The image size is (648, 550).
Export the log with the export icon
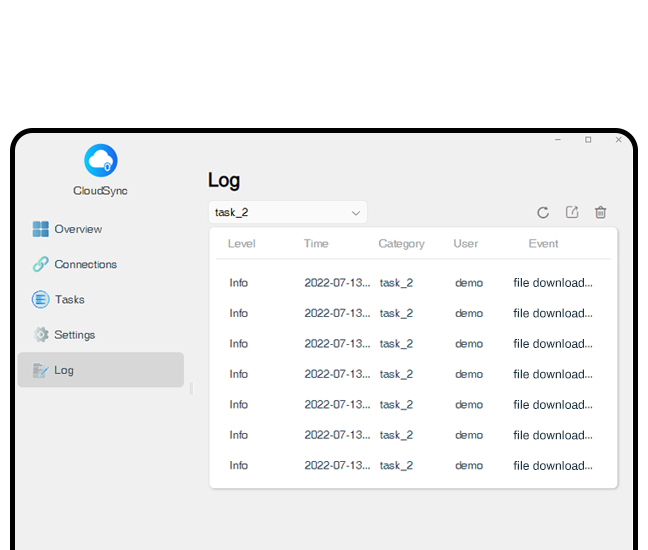572,212
